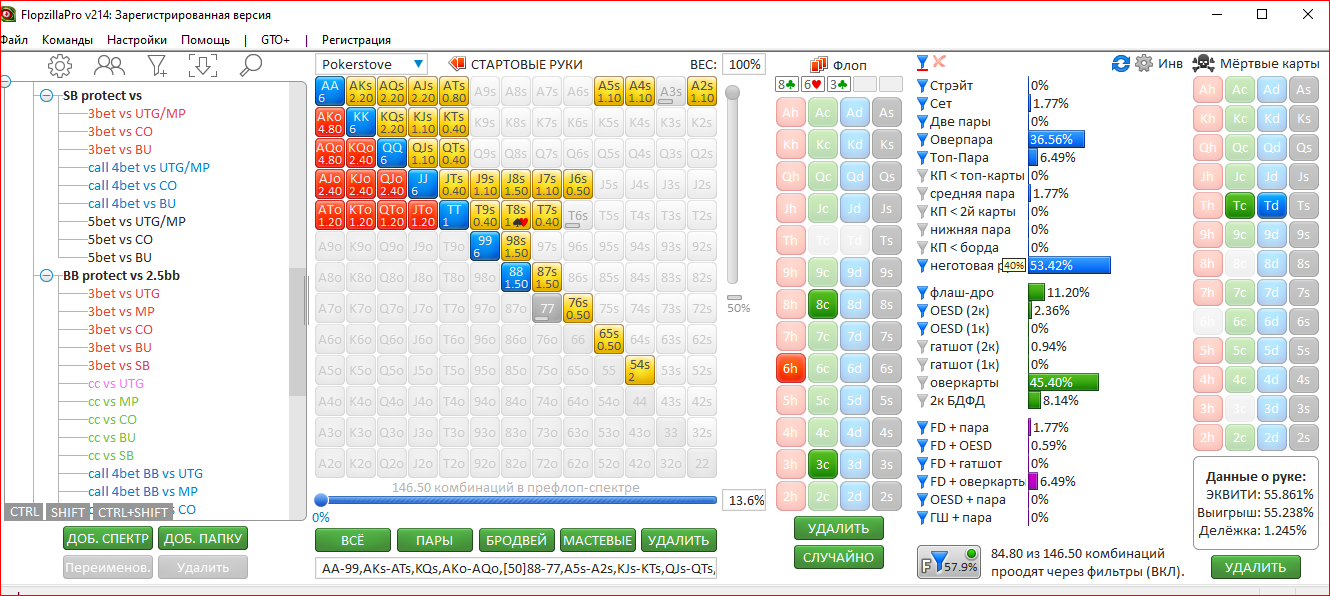
Task: Click the AA cell in hand matrix
Action: [330, 91]
